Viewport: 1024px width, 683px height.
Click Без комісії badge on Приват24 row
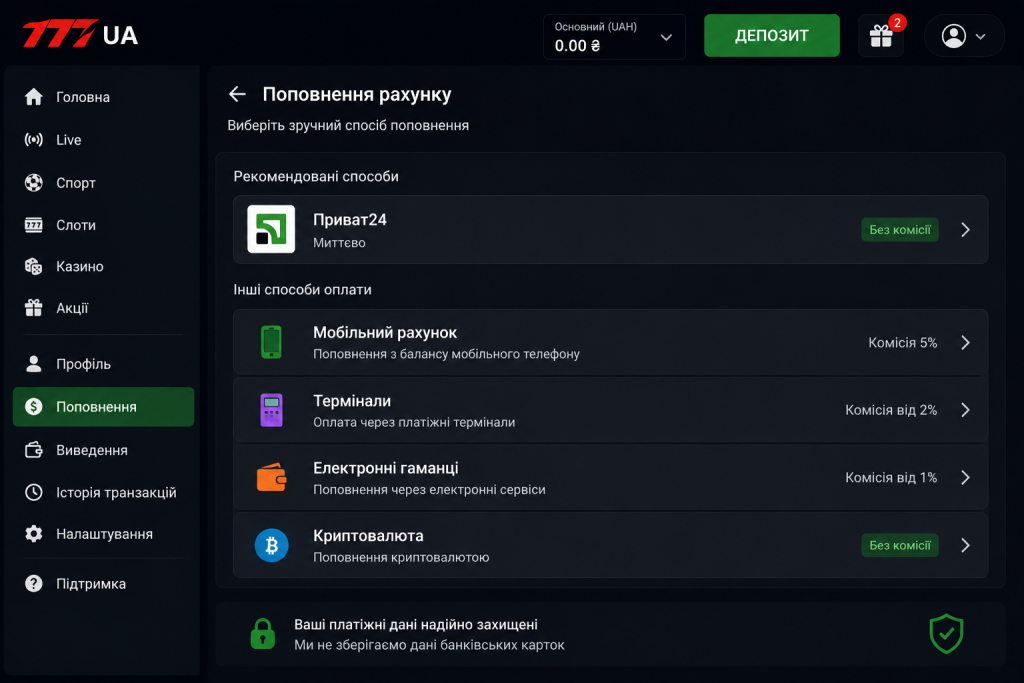pyautogui.click(x=900, y=229)
